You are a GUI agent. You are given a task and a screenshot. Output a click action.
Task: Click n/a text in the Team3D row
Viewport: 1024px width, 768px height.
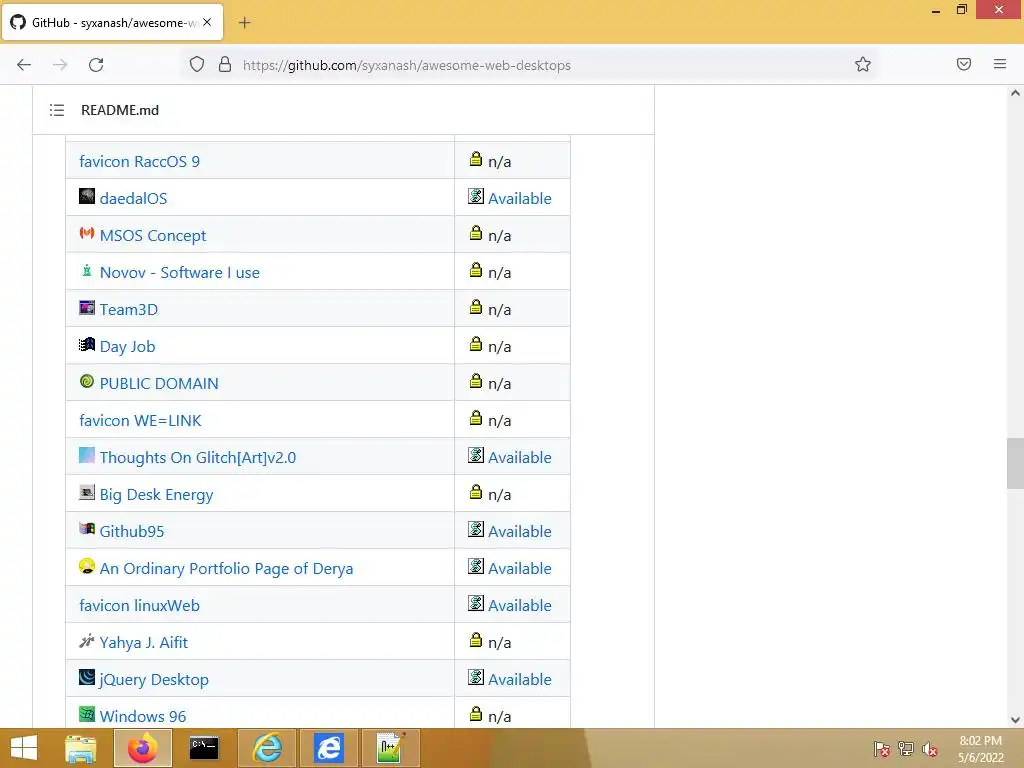500,310
